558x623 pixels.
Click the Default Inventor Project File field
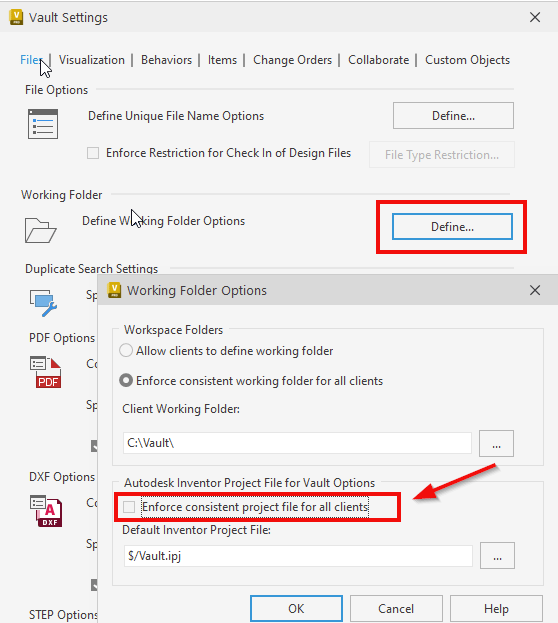coord(298,555)
